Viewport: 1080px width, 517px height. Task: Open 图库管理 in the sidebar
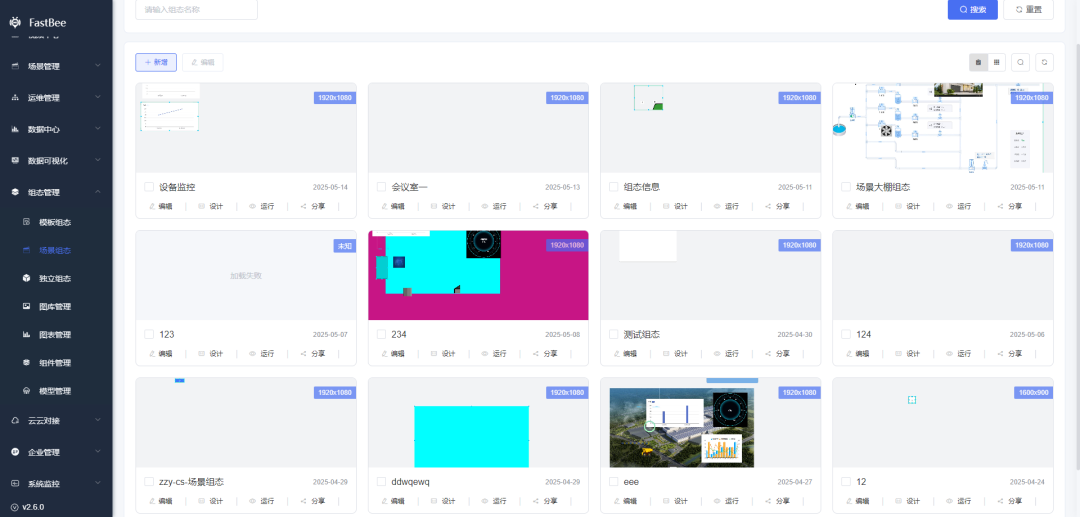[55, 307]
